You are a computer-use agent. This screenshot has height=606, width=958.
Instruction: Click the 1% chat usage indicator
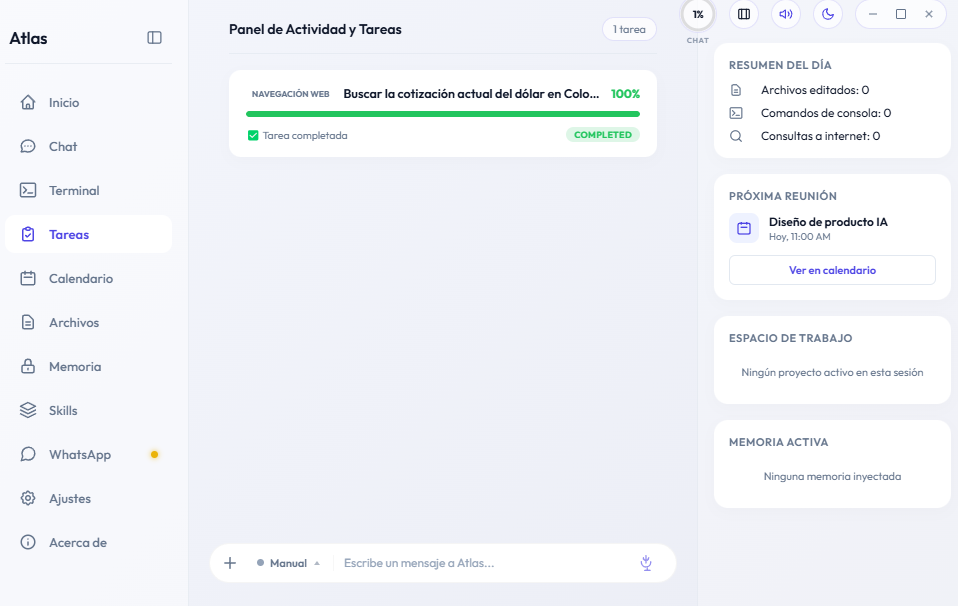(x=698, y=15)
